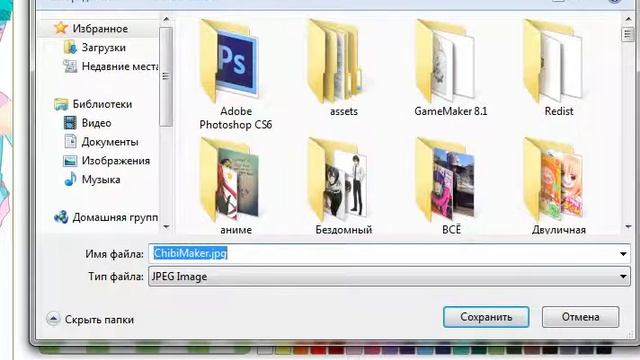Select Недавние места in sidebar
Image resolution: width=640 pixels, height=360 pixels.
pyautogui.click(x=120, y=66)
